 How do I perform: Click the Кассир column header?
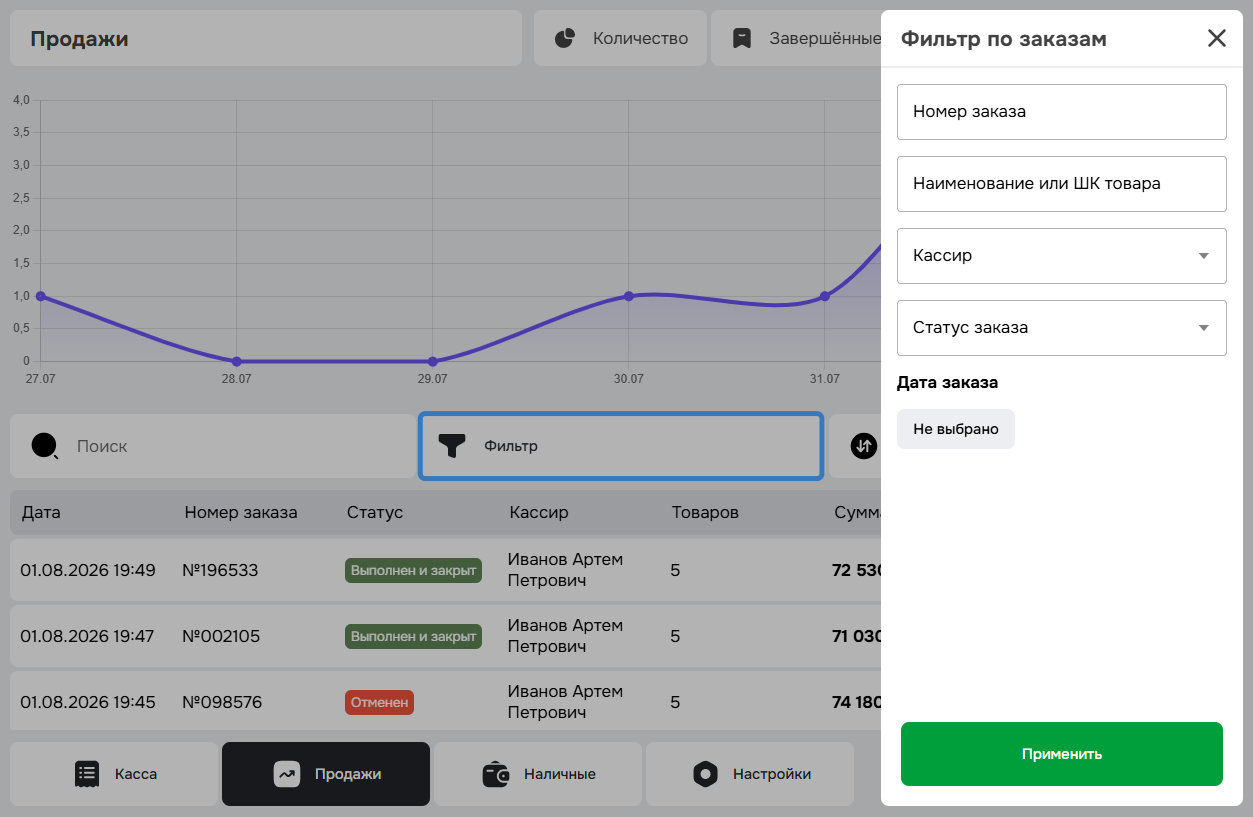click(539, 513)
